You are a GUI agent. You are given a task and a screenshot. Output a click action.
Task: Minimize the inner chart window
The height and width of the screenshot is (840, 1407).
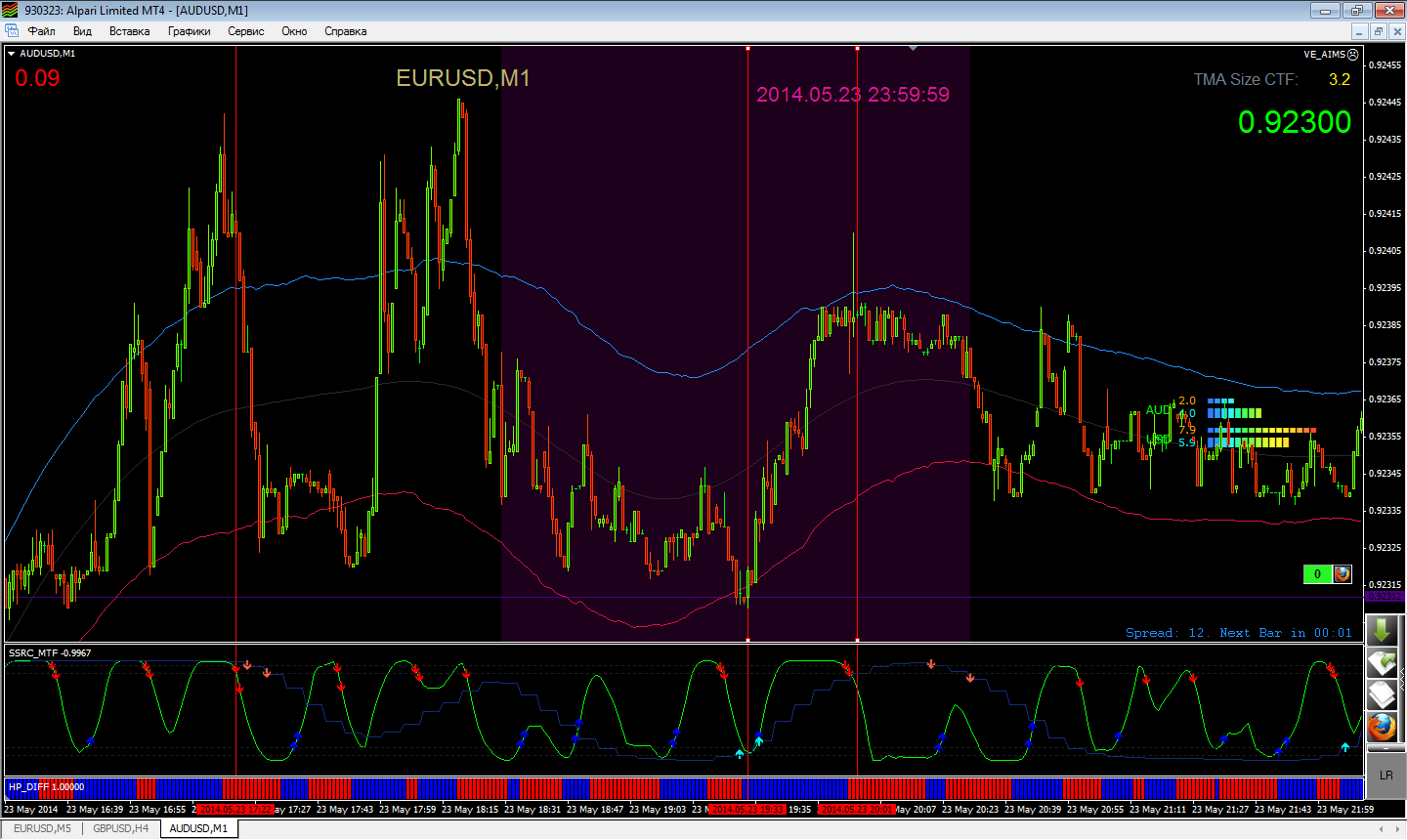tap(1359, 31)
